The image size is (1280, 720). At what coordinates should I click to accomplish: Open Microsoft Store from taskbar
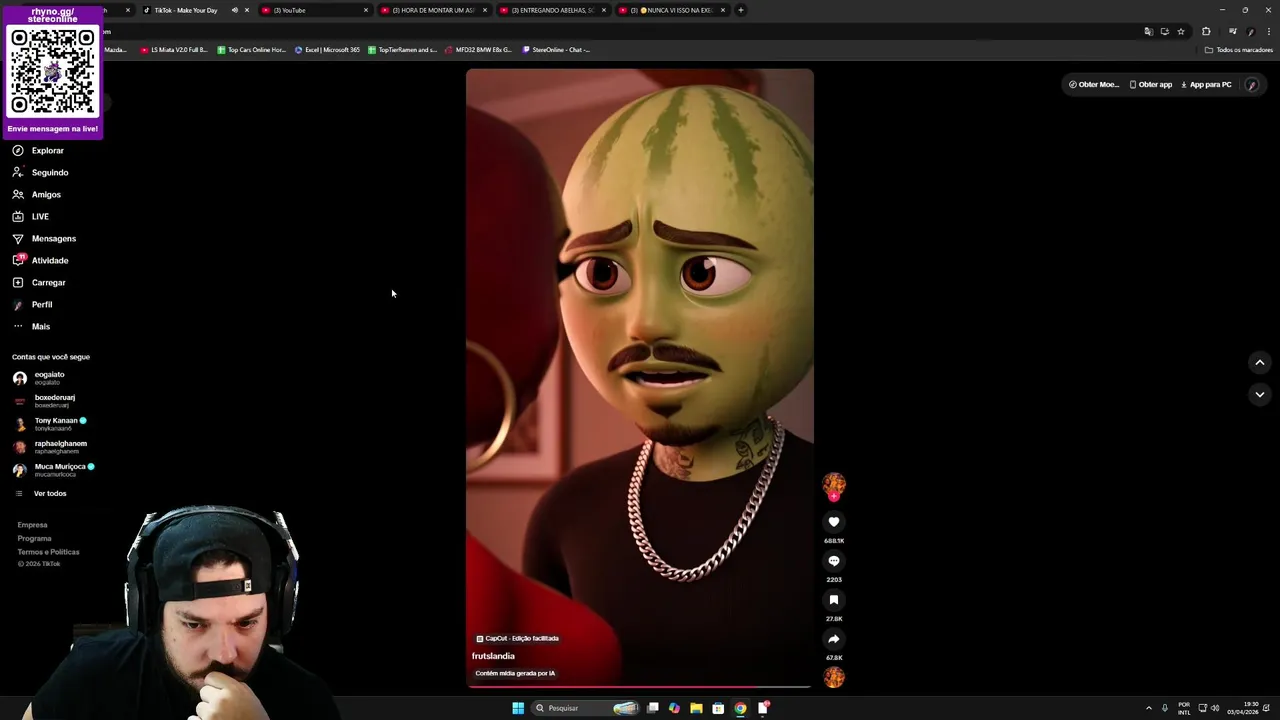[x=718, y=708]
